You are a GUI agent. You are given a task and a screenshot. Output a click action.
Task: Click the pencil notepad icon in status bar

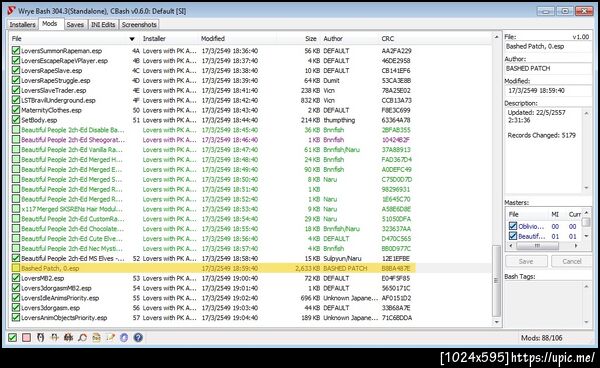click(110, 337)
